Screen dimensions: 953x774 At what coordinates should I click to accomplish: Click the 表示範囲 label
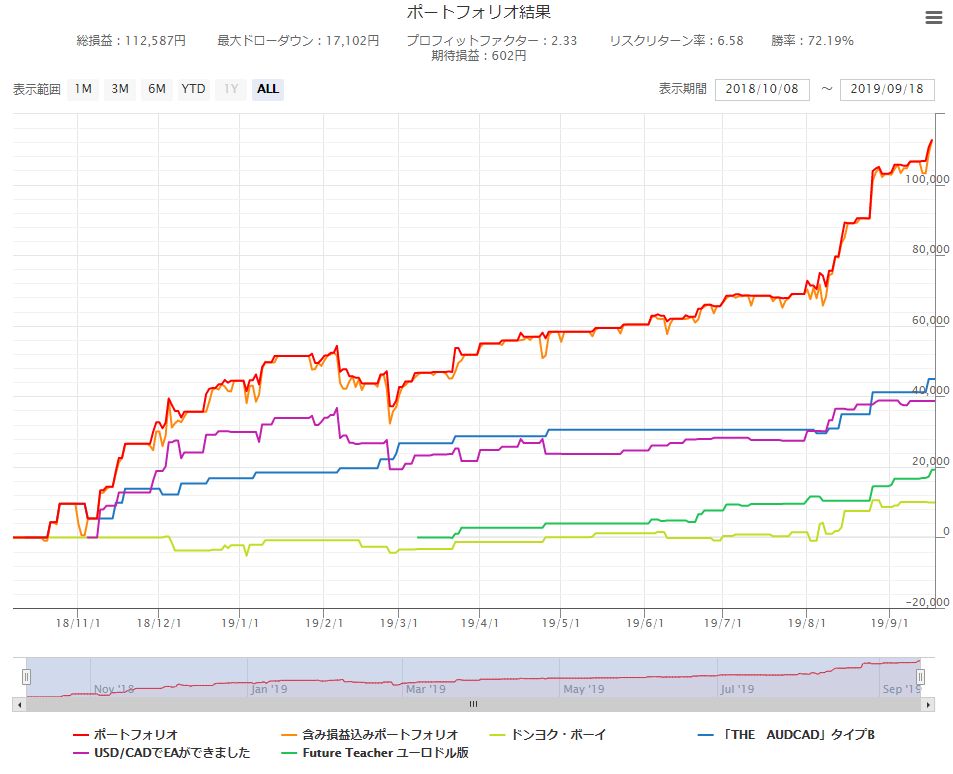pos(36,89)
